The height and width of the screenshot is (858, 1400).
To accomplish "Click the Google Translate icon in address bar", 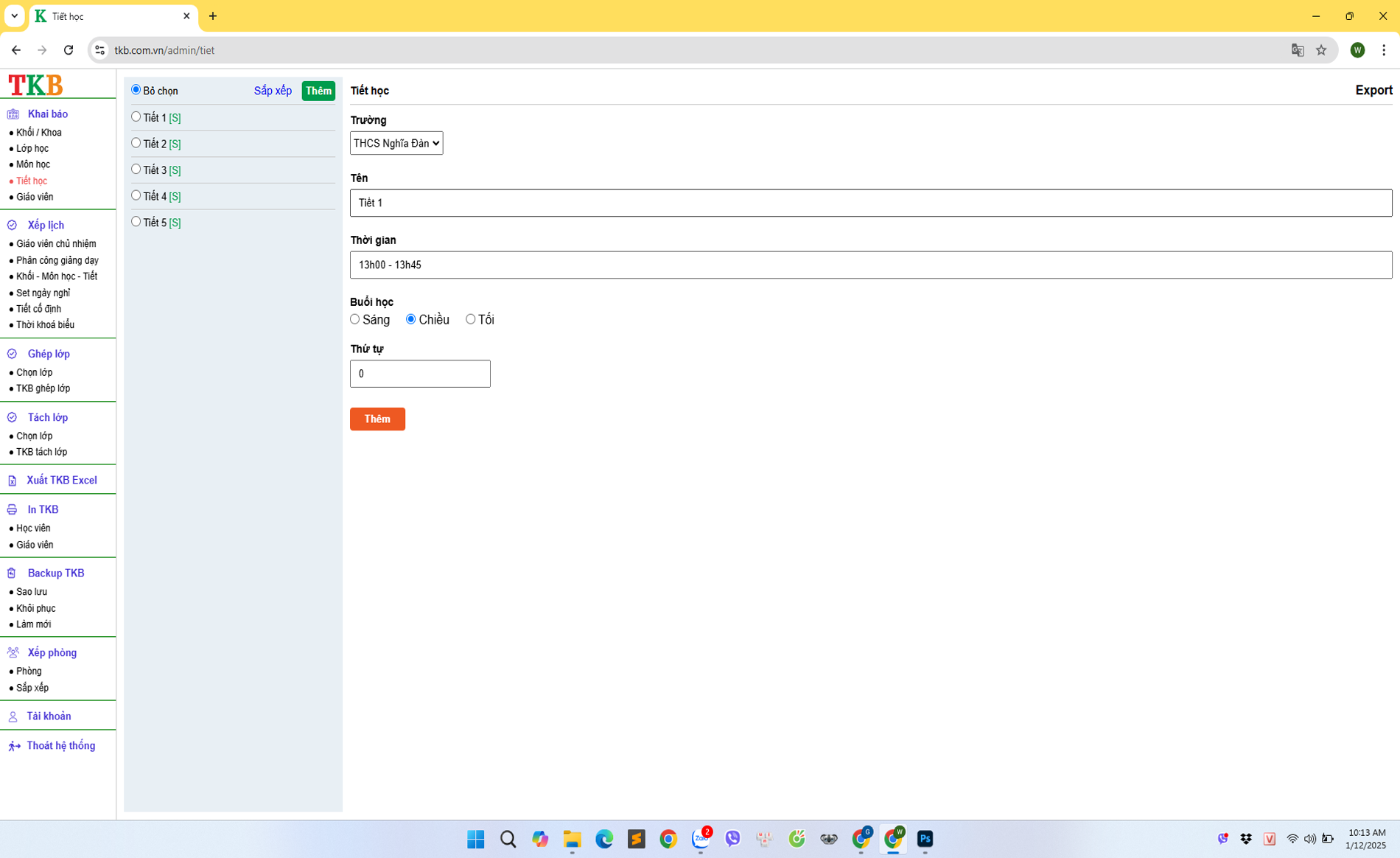I will point(1298,50).
